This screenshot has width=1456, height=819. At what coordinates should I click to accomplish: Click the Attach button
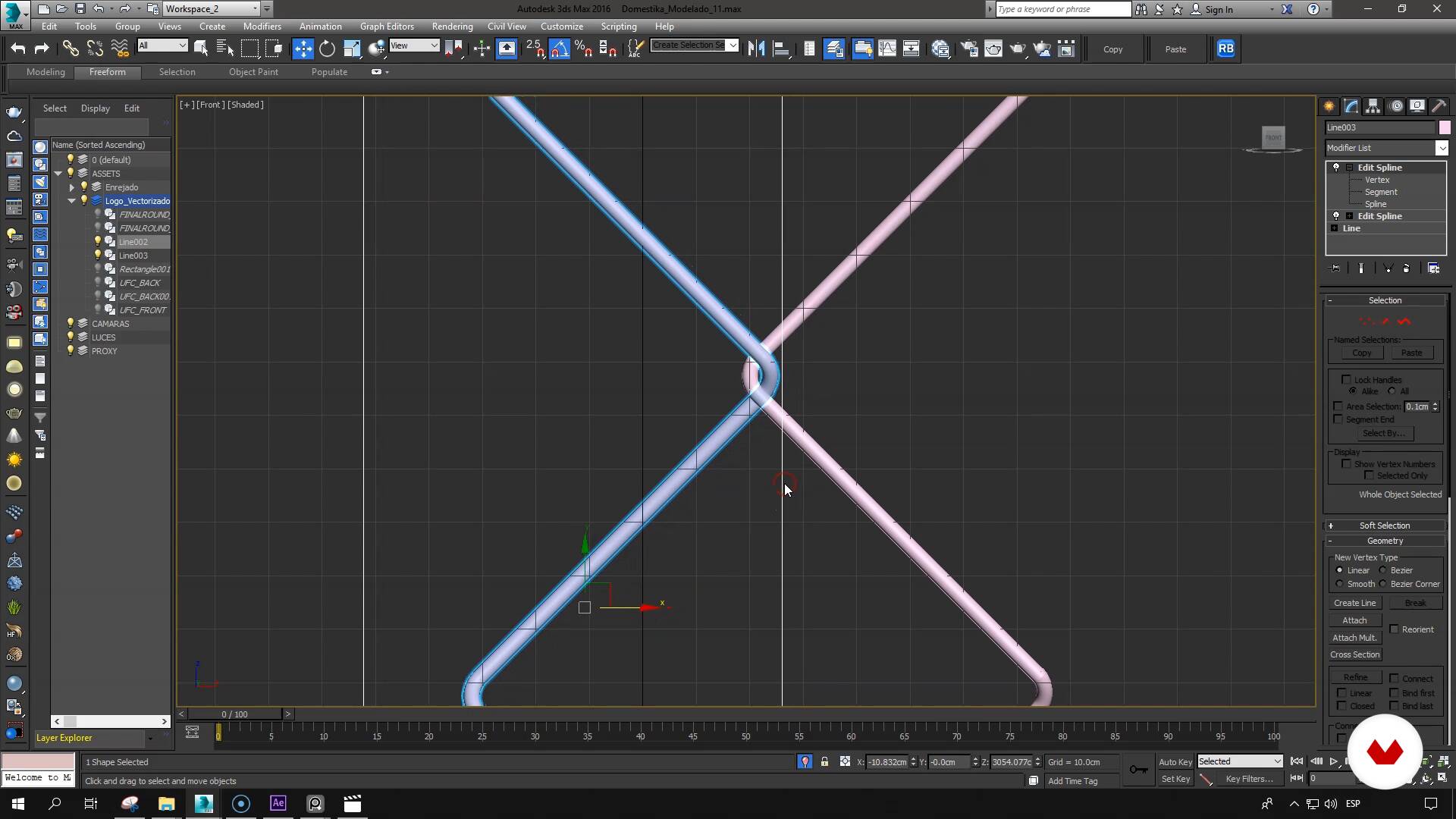click(1354, 620)
